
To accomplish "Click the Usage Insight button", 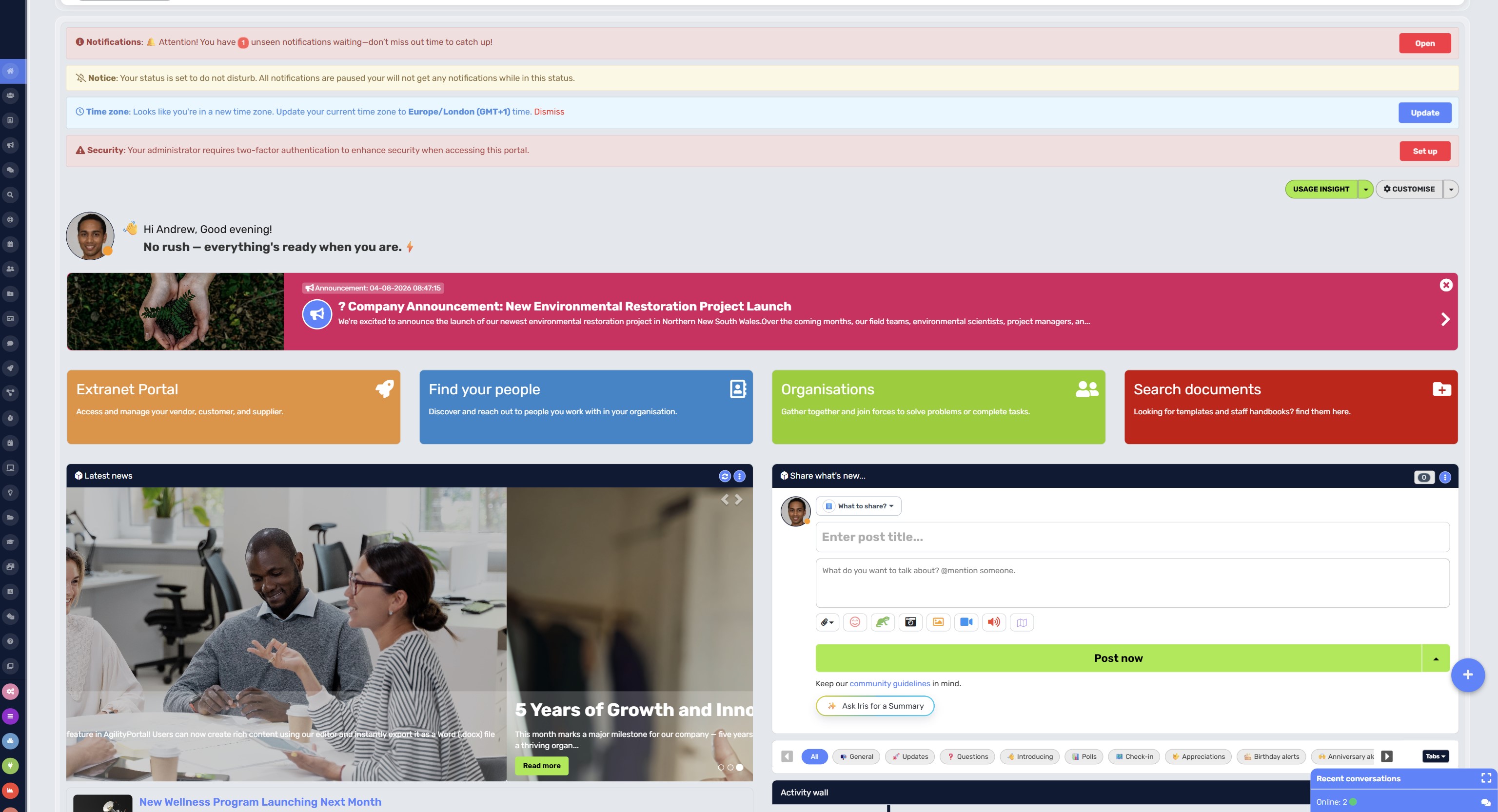I will click(1321, 189).
